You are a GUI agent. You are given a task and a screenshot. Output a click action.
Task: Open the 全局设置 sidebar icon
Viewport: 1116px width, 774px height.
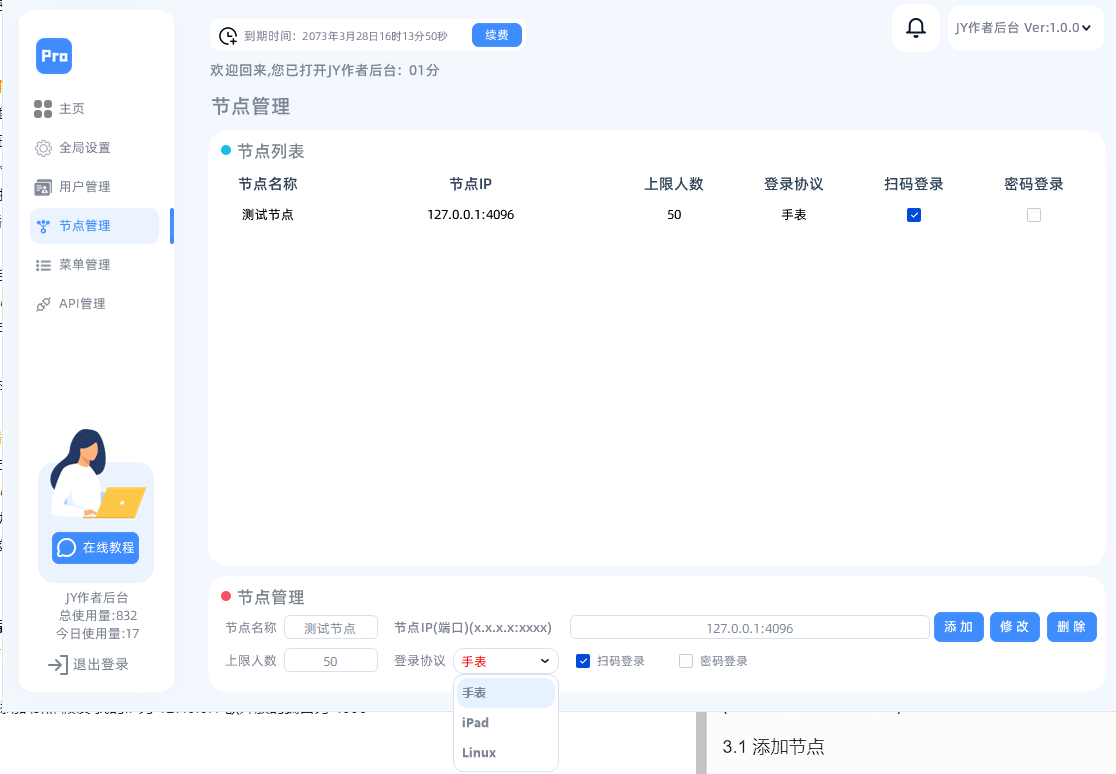point(42,147)
